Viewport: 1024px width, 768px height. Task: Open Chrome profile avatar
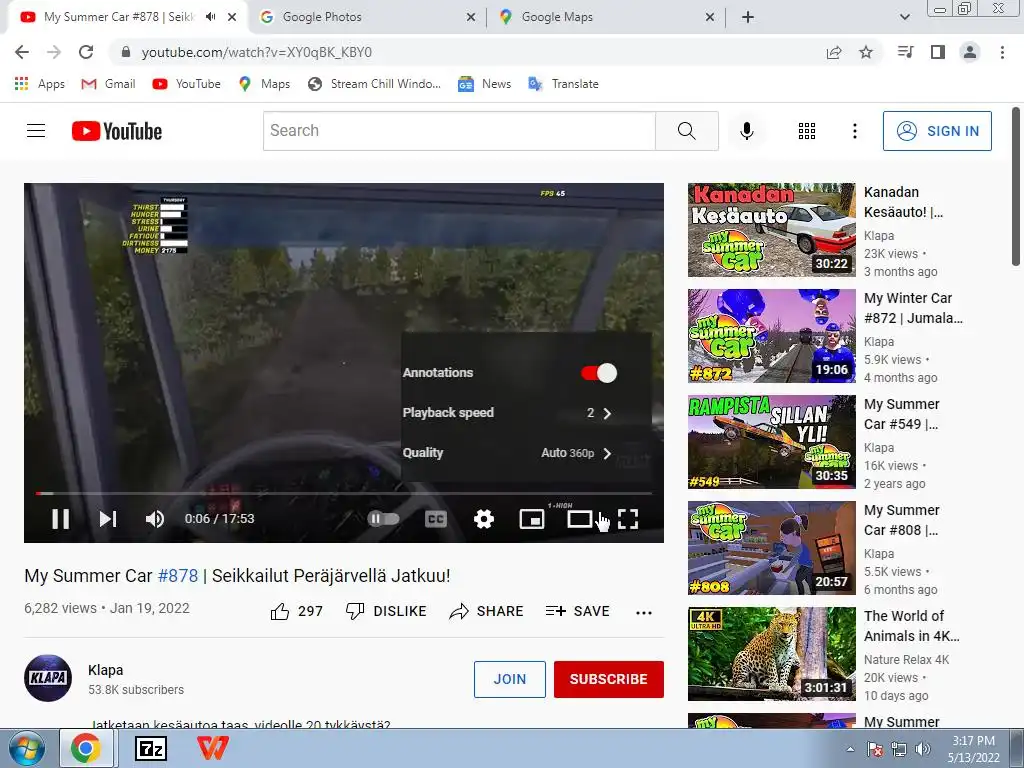[970, 52]
